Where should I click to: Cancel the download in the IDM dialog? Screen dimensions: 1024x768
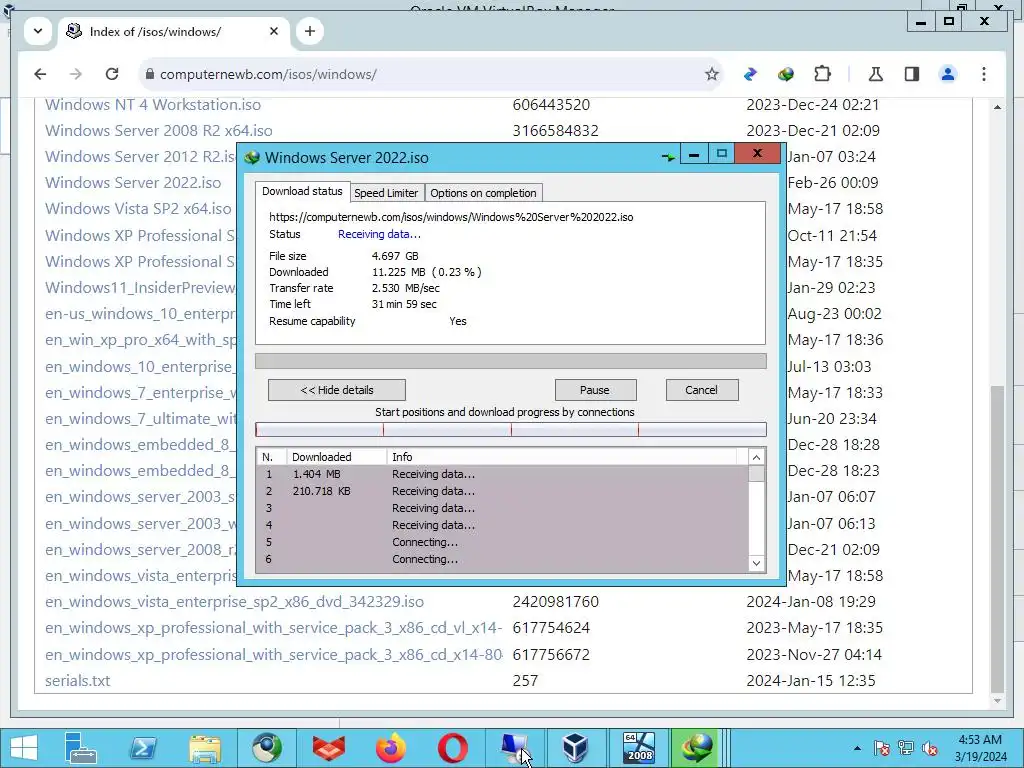[701, 390]
